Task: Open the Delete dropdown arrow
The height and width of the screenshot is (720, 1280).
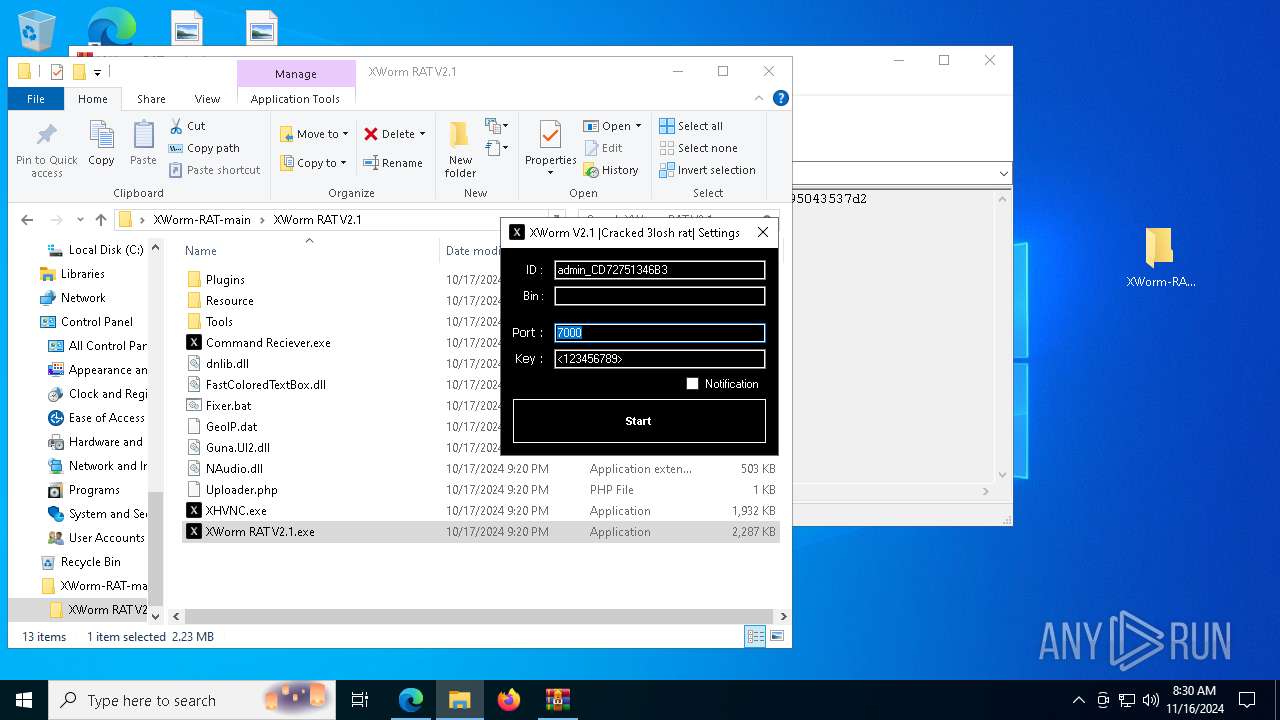Action: (x=422, y=134)
